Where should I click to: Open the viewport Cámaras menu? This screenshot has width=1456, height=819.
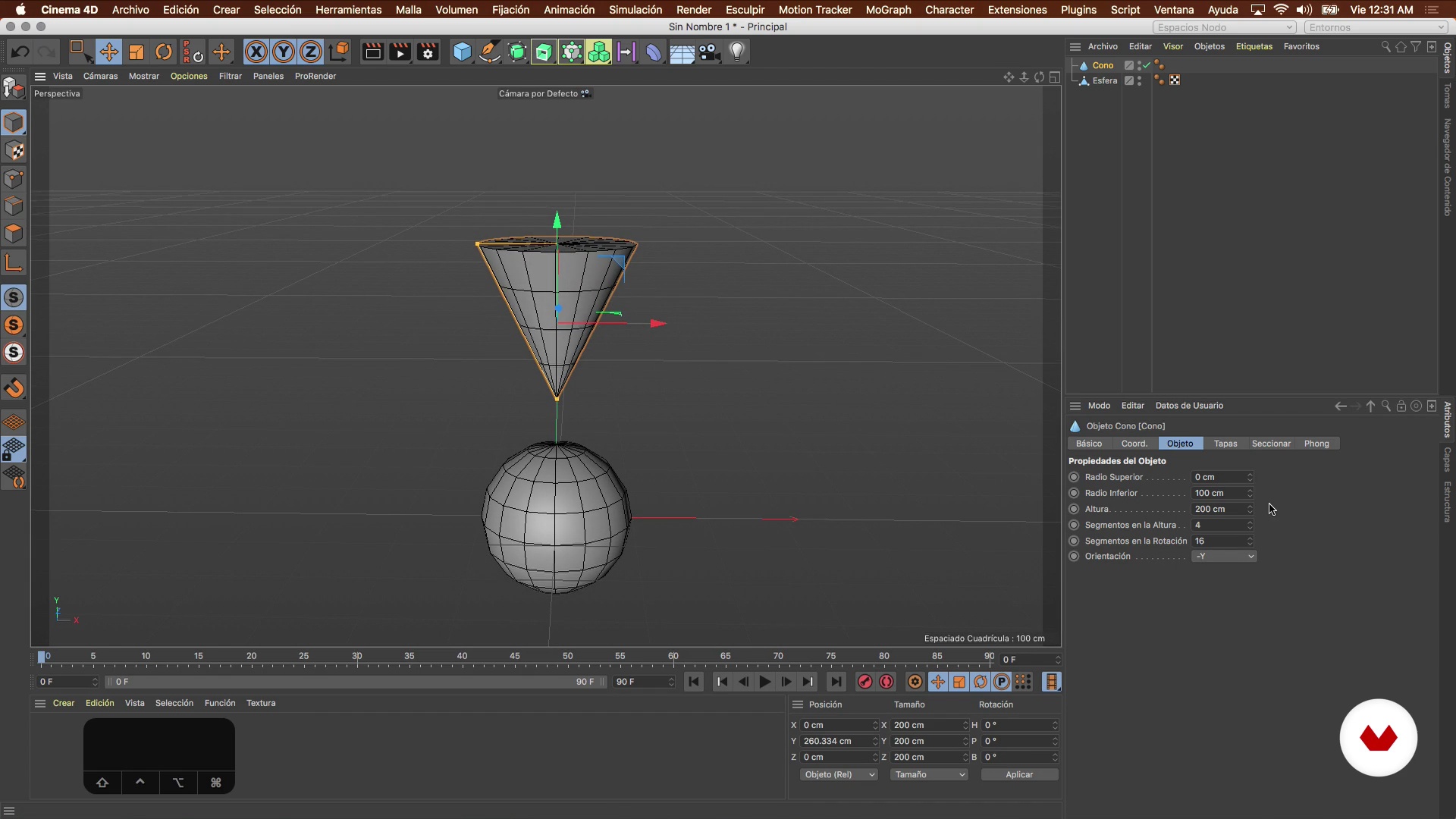point(100,76)
